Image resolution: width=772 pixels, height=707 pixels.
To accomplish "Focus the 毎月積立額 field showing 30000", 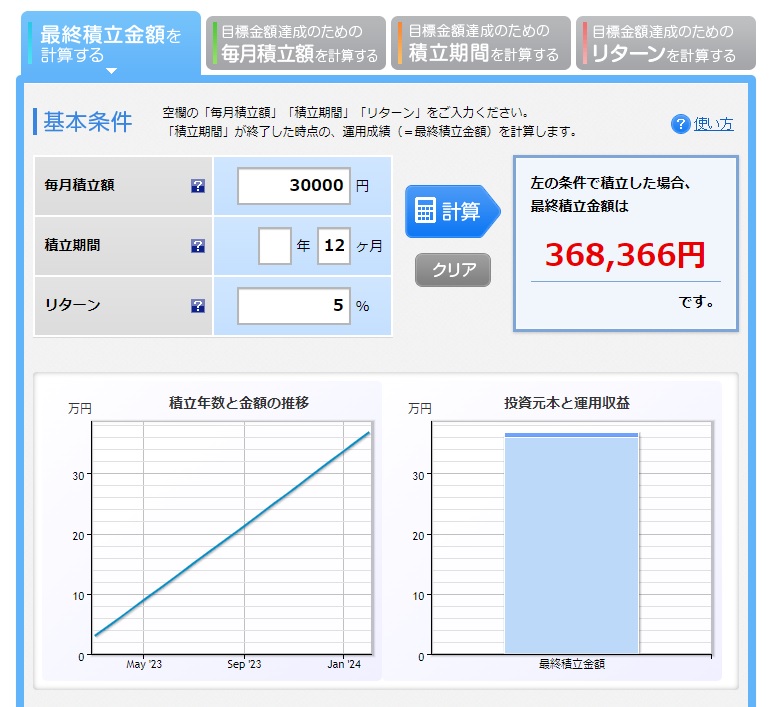I will click(294, 186).
